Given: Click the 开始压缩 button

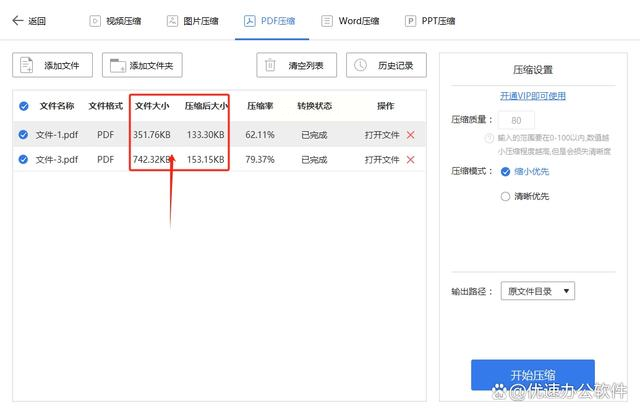Looking at the screenshot, I should (x=533, y=375).
